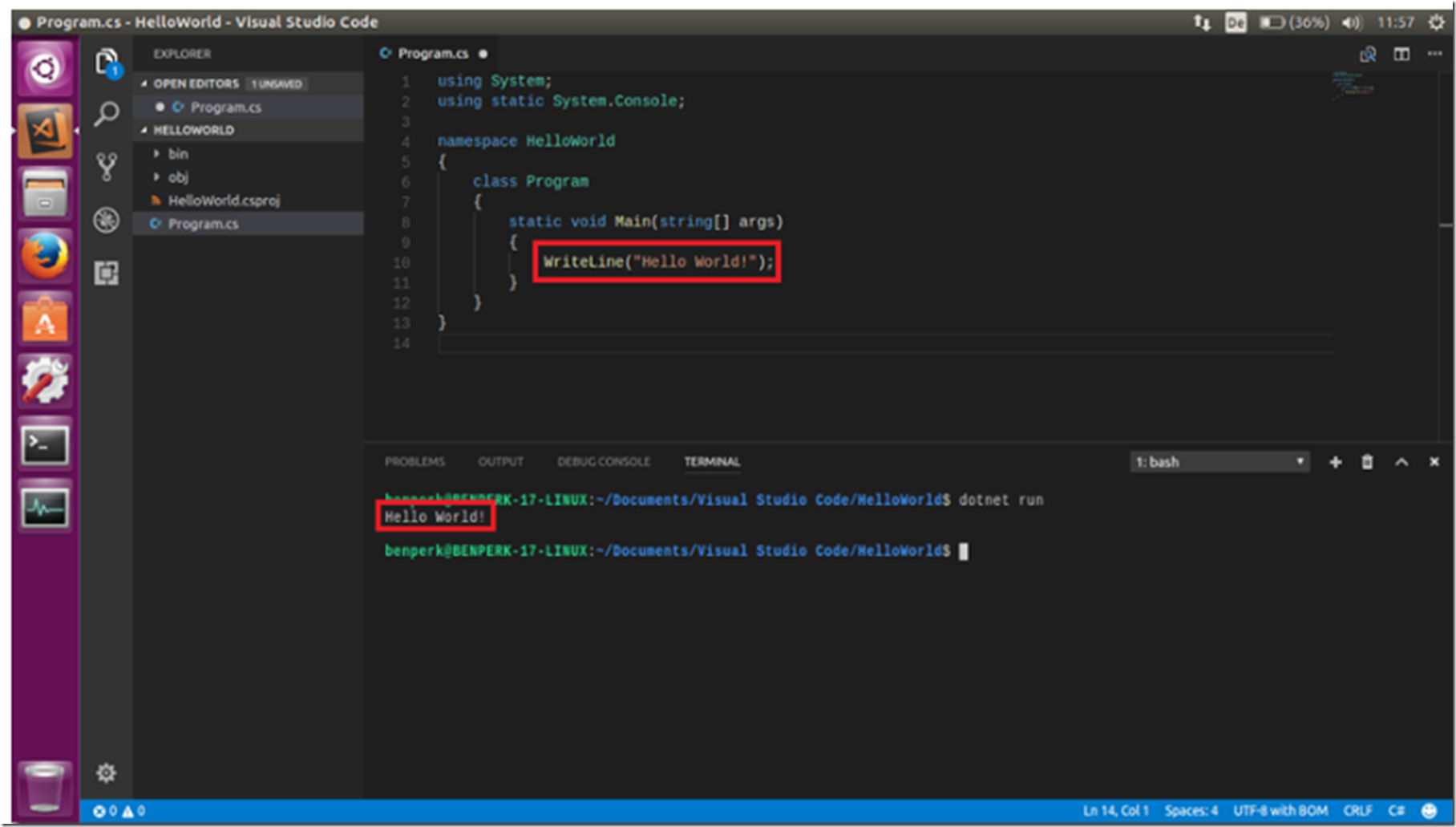1456x827 pixels.
Task: Open System Settings wrench-gear dock icon
Action: coord(45,381)
